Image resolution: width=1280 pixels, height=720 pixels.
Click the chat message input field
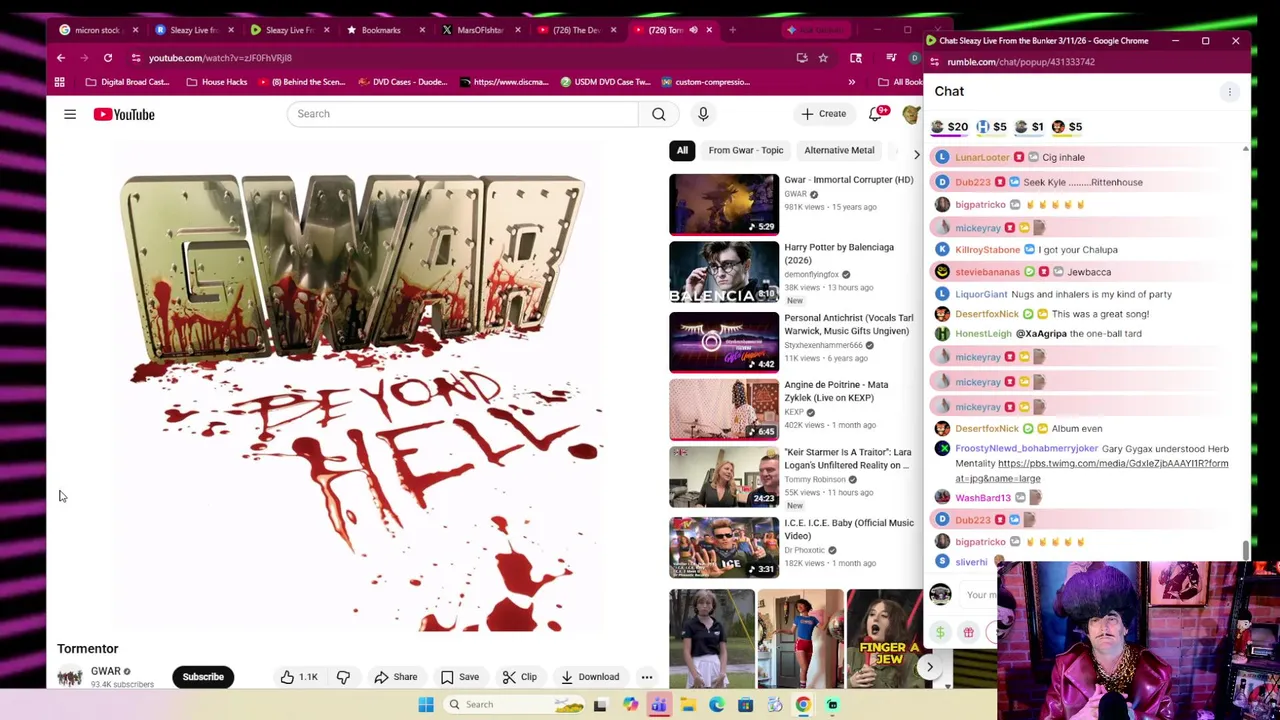click(980, 595)
